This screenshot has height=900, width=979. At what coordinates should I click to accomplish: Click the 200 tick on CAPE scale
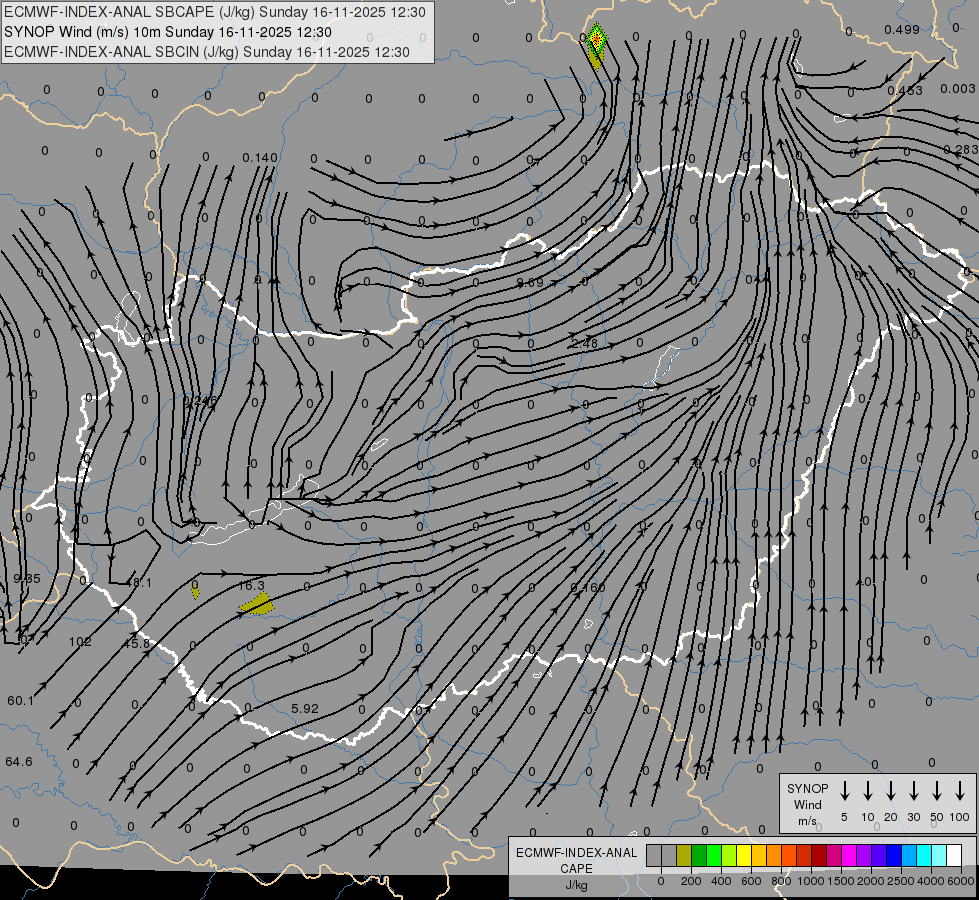pyautogui.click(x=691, y=881)
